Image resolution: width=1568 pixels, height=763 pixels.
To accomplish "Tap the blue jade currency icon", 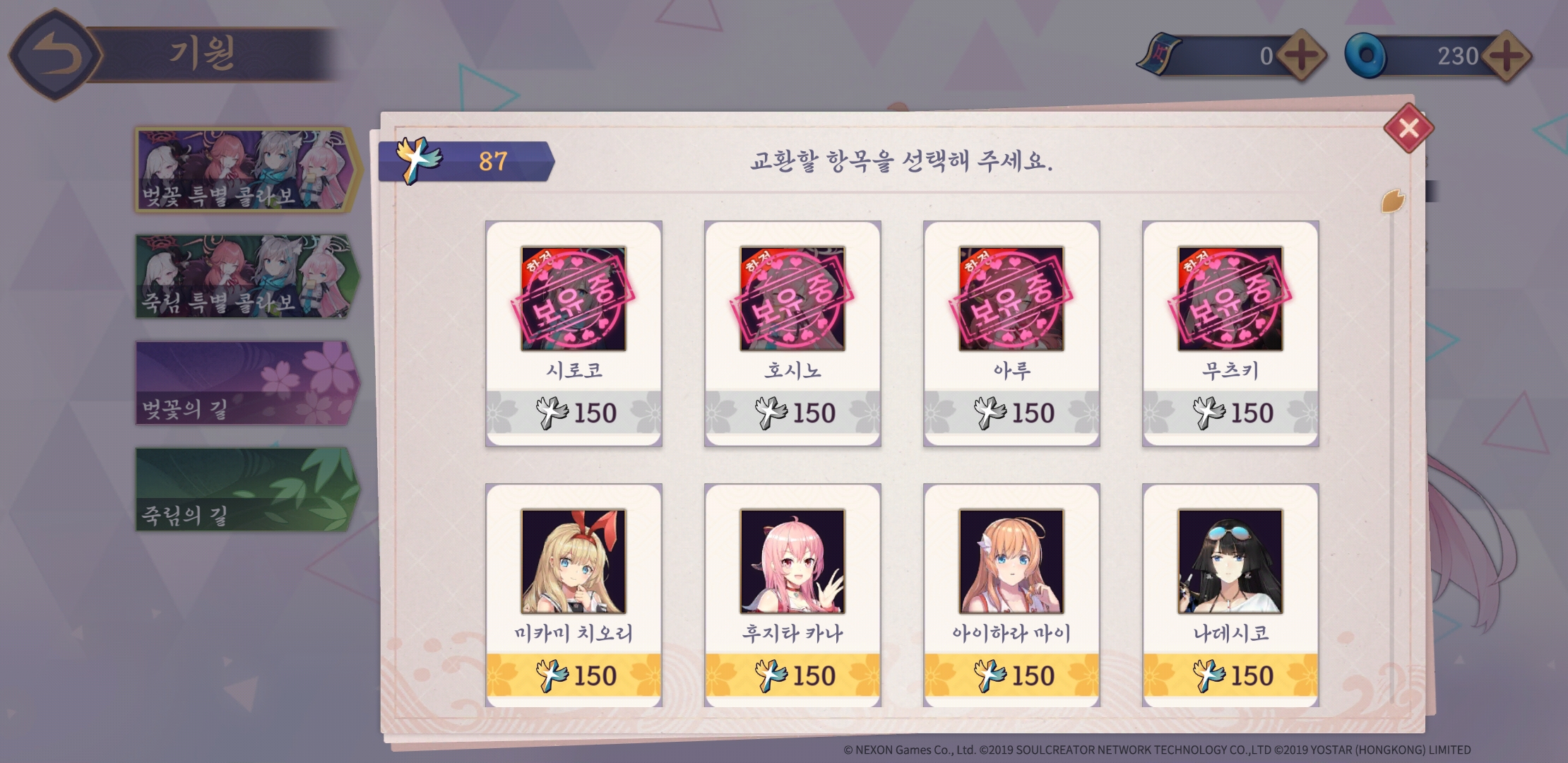I will [1366, 55].
